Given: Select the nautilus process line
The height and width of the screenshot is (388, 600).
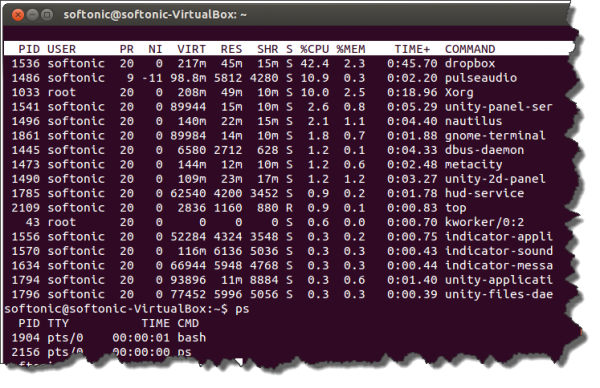Looking at the screenshot, I should click(x=283, y=121).
